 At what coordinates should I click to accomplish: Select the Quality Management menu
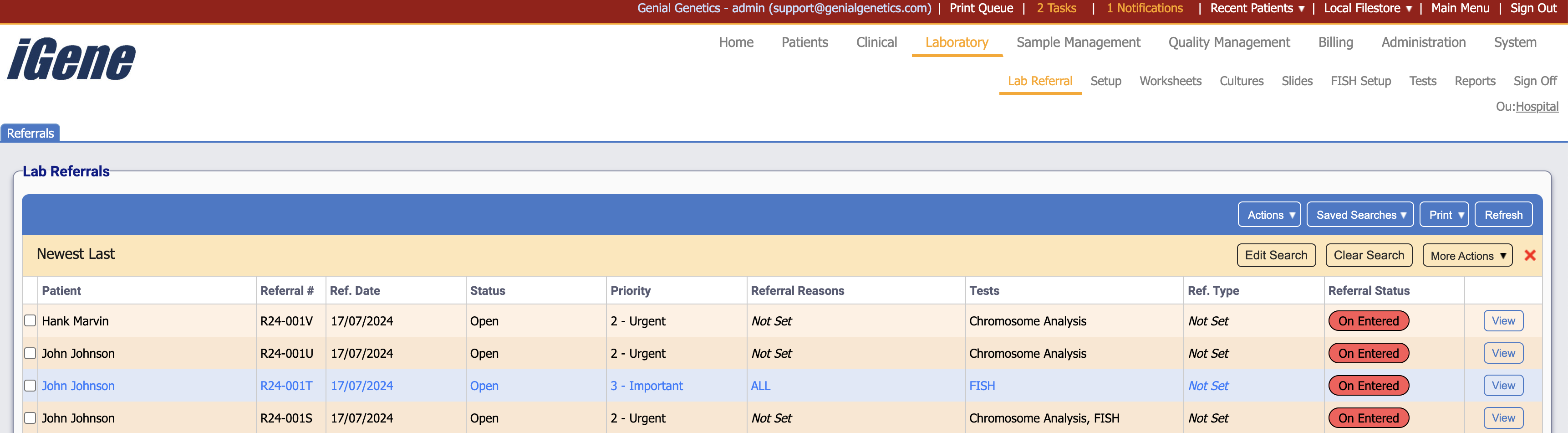tap(1228, 42)
